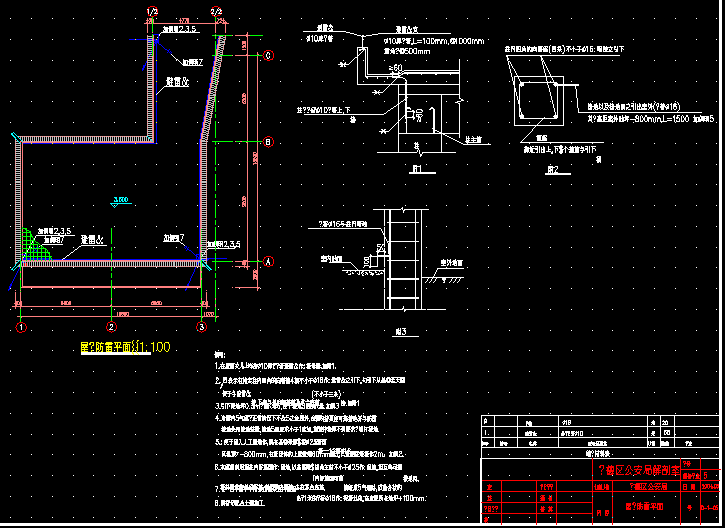Screen dimensions: 725x528
Task: Select grid axis bubble 2 below the plan
Action: (x=112, y=326)
